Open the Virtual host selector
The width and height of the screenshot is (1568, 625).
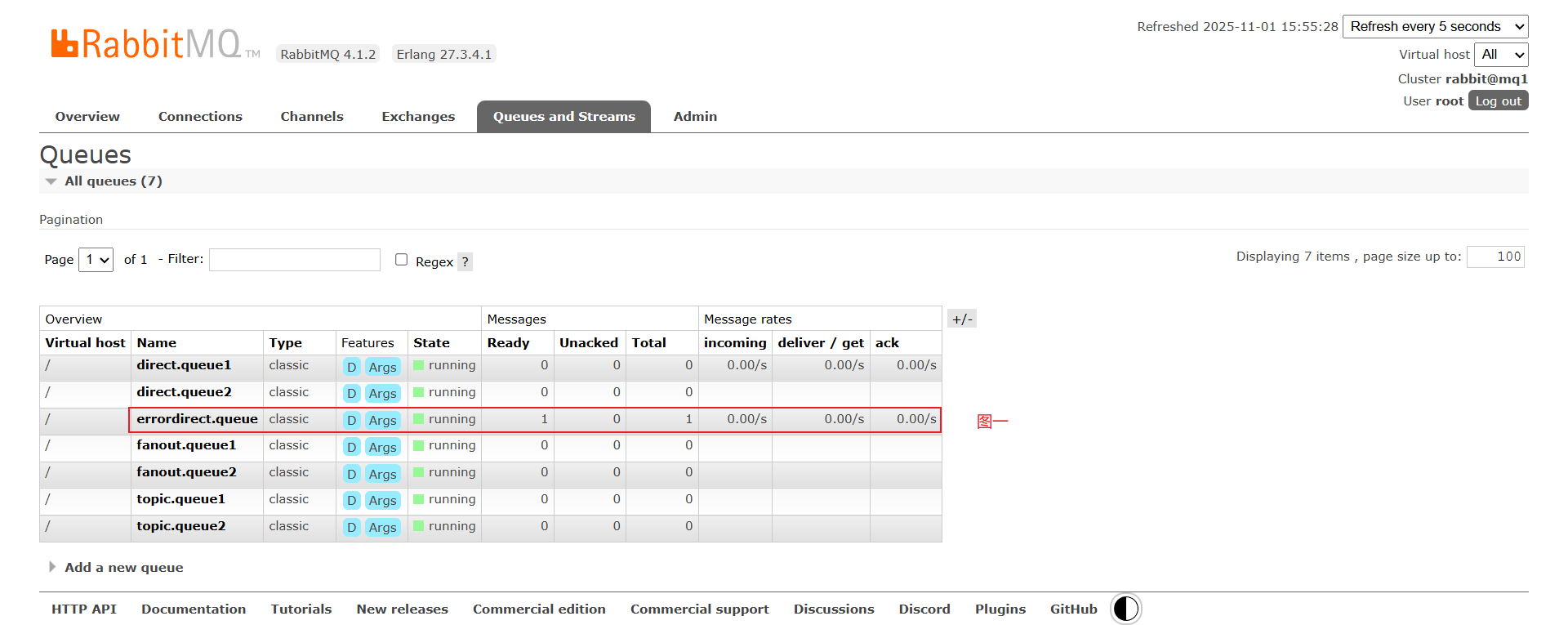pyautogui.click(x=1500, y=54)
